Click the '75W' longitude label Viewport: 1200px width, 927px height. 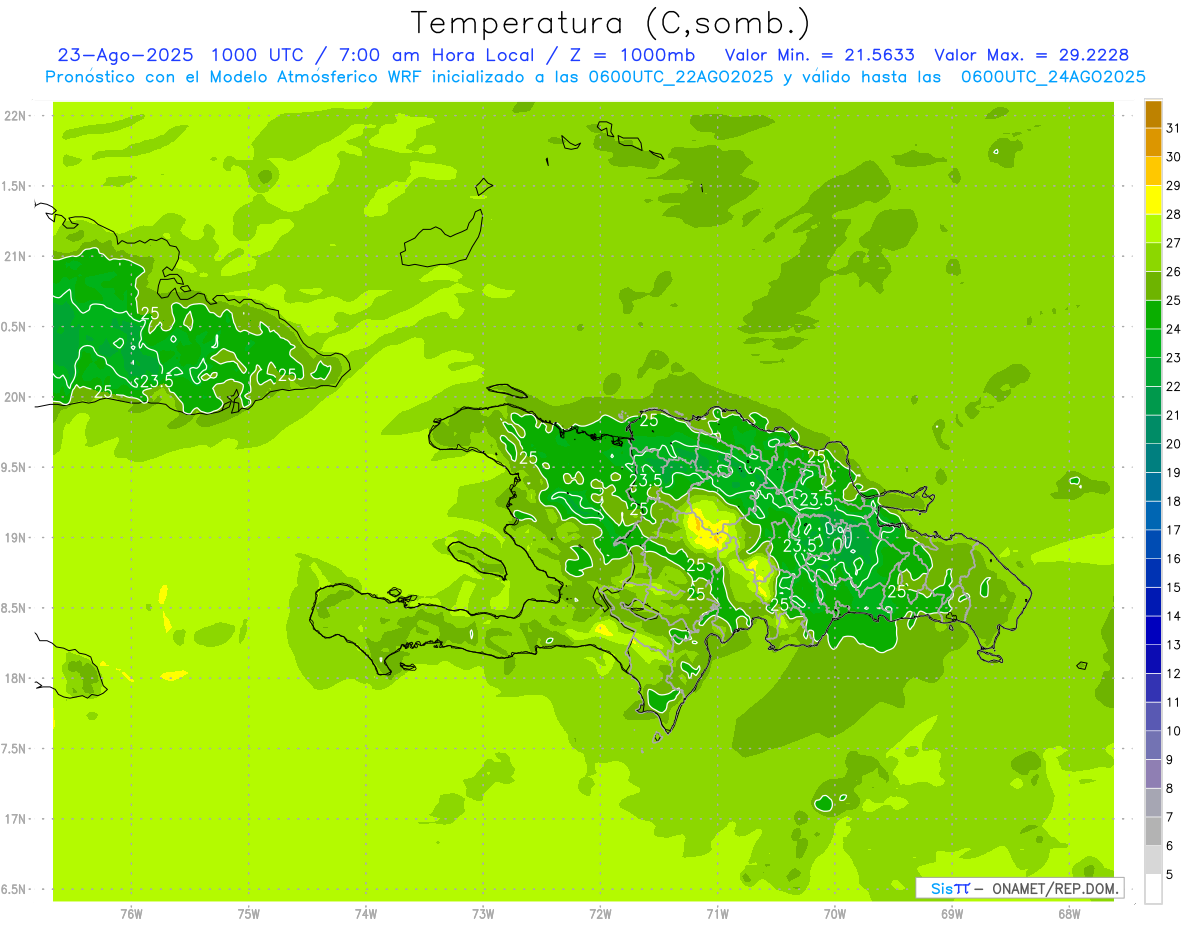click(249, 914)
